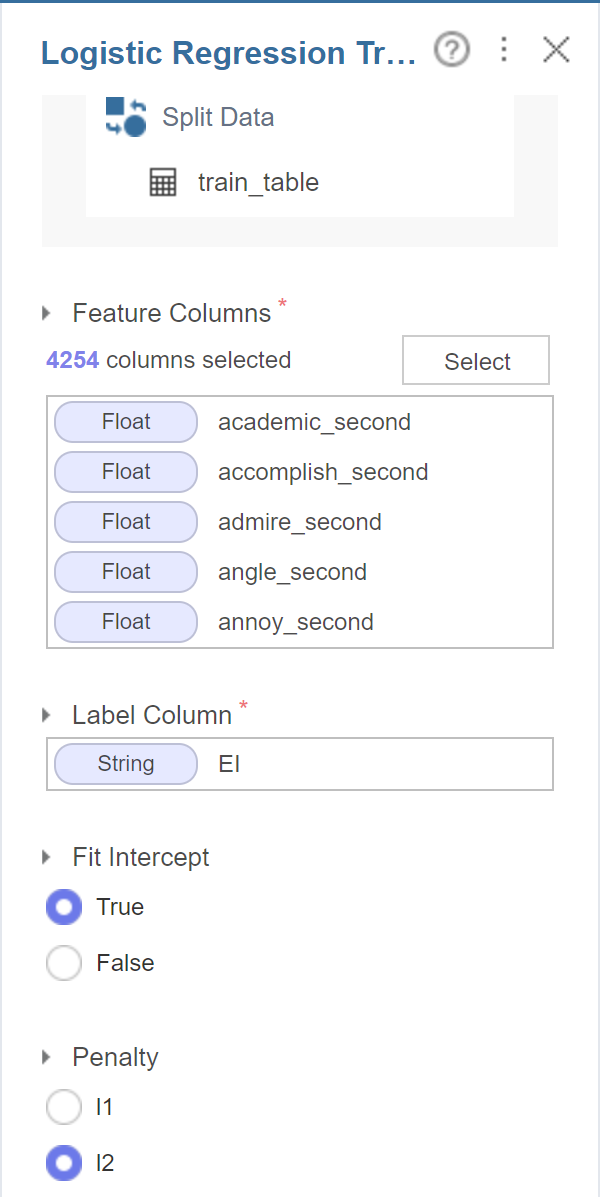This screenshot has height=1197, width=600.
Task: Collapse the Feature Columns section arrow
Action: [47, 314]
